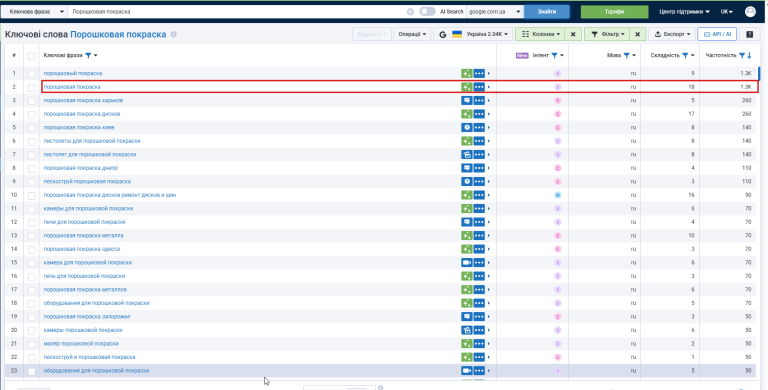This screenshot has width=768, height=390.
Task: Click the Знайти search button
Action: coord(547,12)
